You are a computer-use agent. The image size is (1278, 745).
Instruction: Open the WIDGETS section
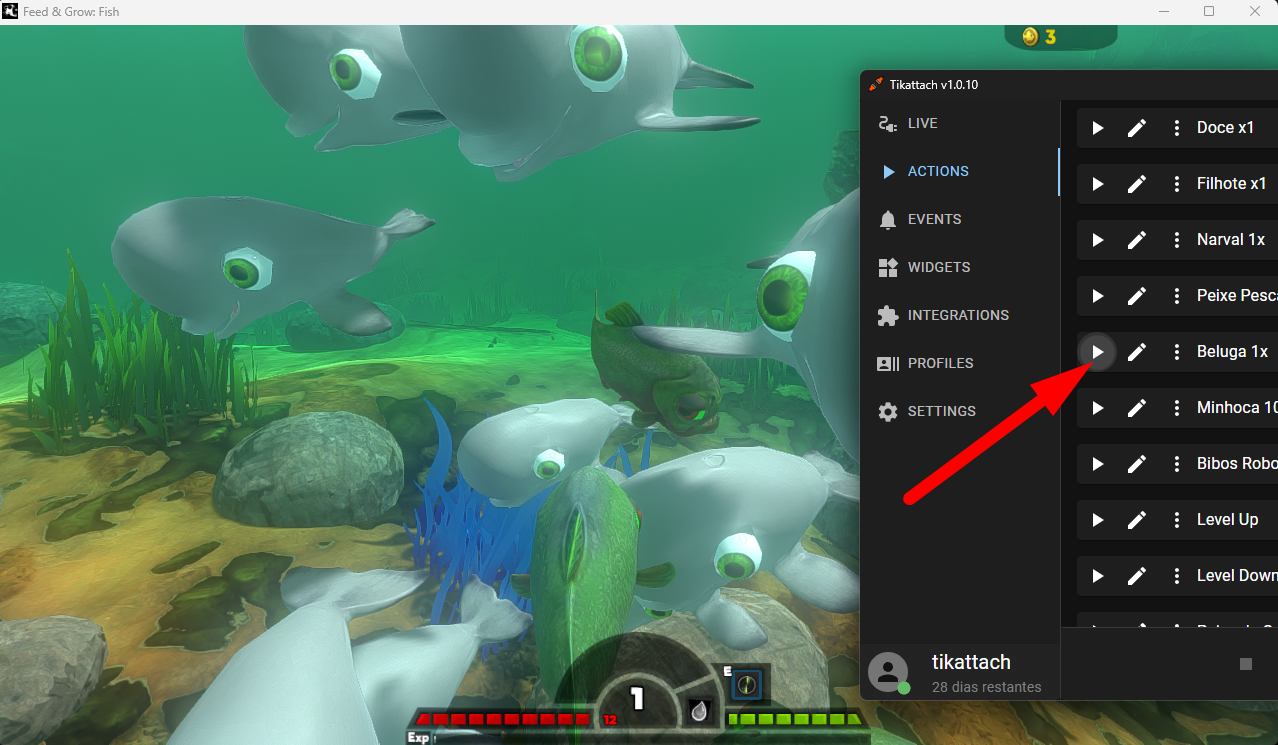pyautogui.click(x=960, y=268)
